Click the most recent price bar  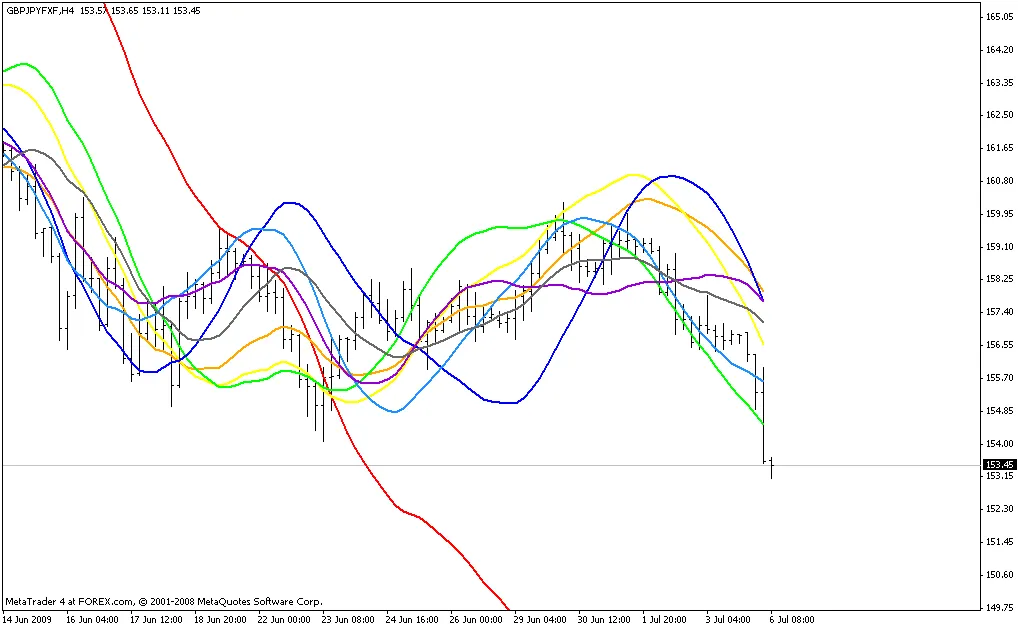tap(771, 468)
